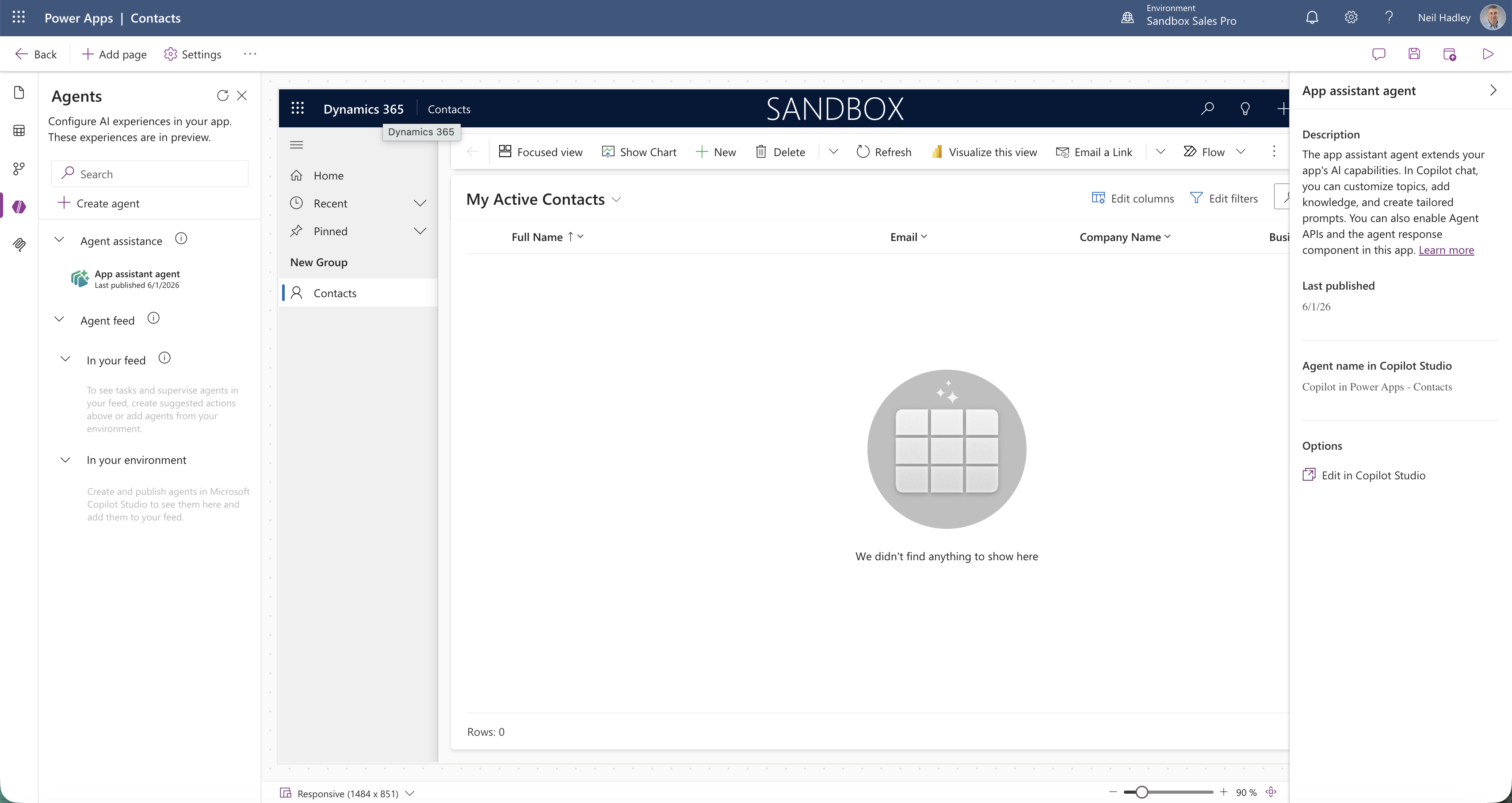Image resolution: width=1512 pixels, height=803 pixels.
Task: Open the settings gear in the header
Action: (1351, 18)
